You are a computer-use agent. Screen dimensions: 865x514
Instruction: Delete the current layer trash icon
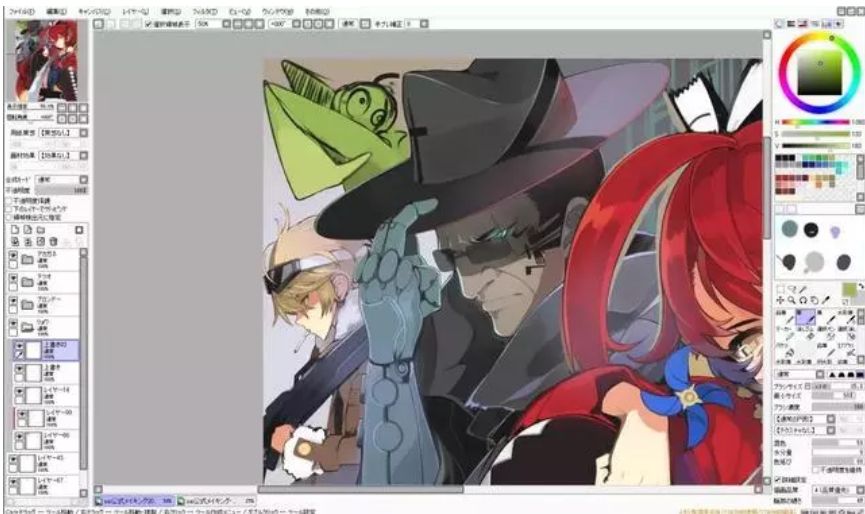coord(53,242)
